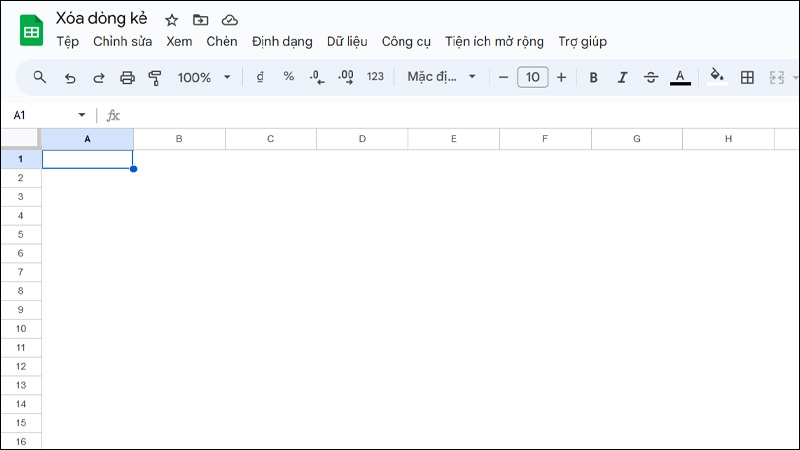The width and height of the screenshot is (800, 450).
Task: Increase decimal places
Action: point(346,77)
